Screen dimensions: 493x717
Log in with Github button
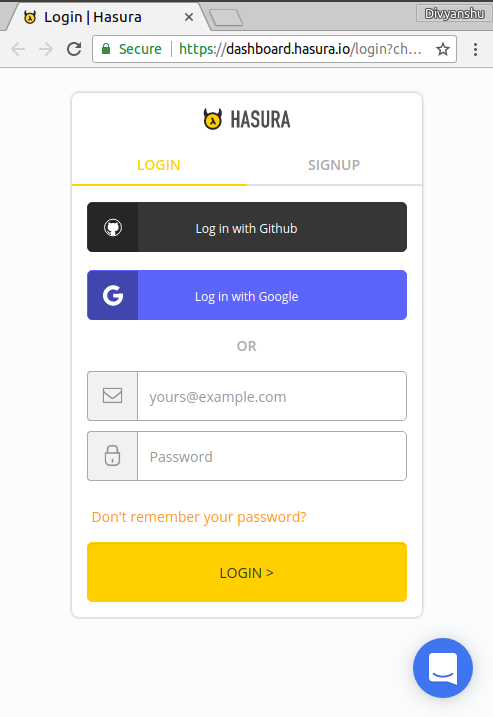click(247, 227)
